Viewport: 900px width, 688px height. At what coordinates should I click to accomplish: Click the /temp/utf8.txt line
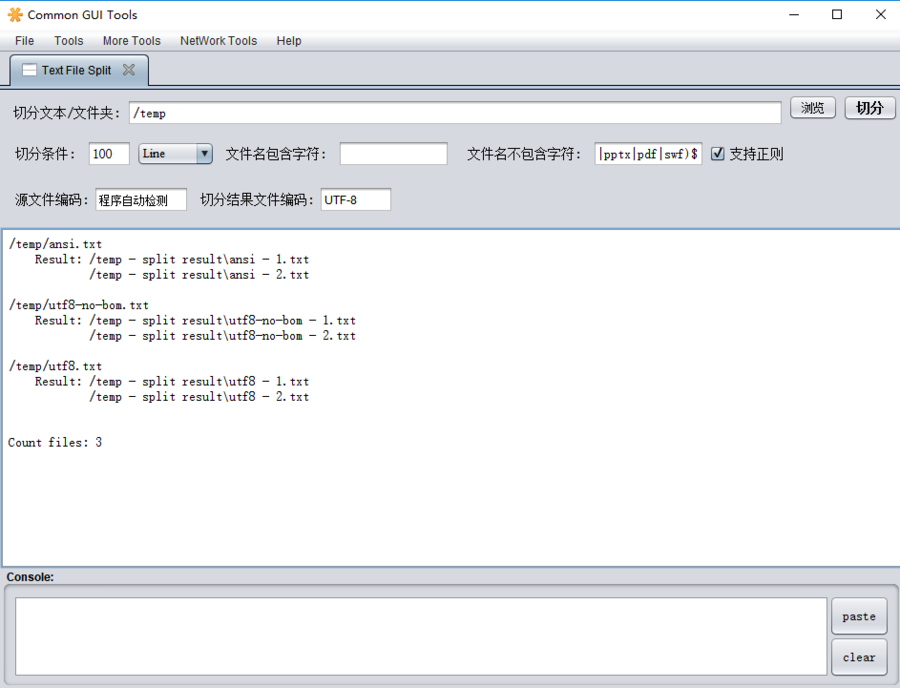click(x=56, y=366)
